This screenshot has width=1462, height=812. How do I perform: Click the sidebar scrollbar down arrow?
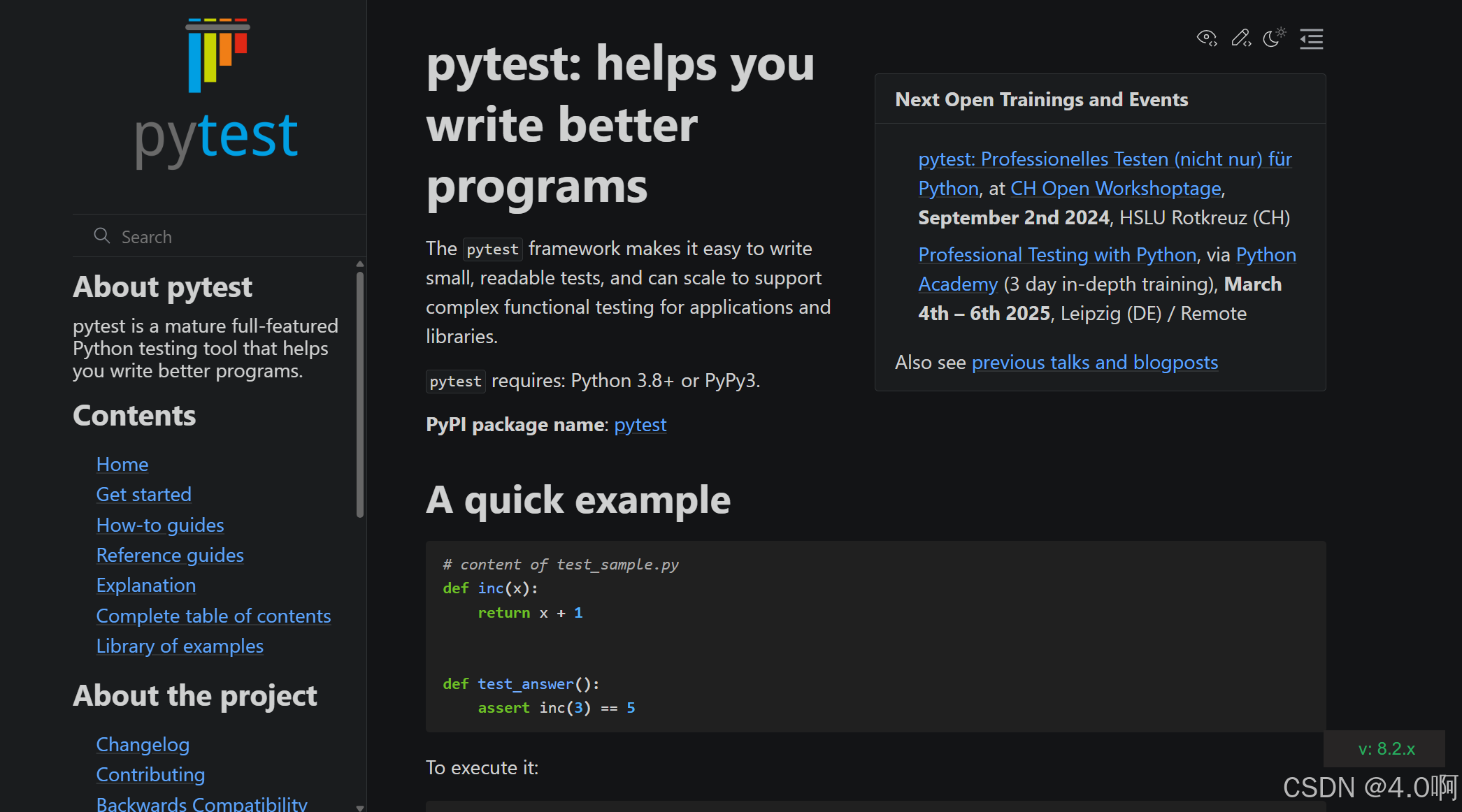coord(360,807)
